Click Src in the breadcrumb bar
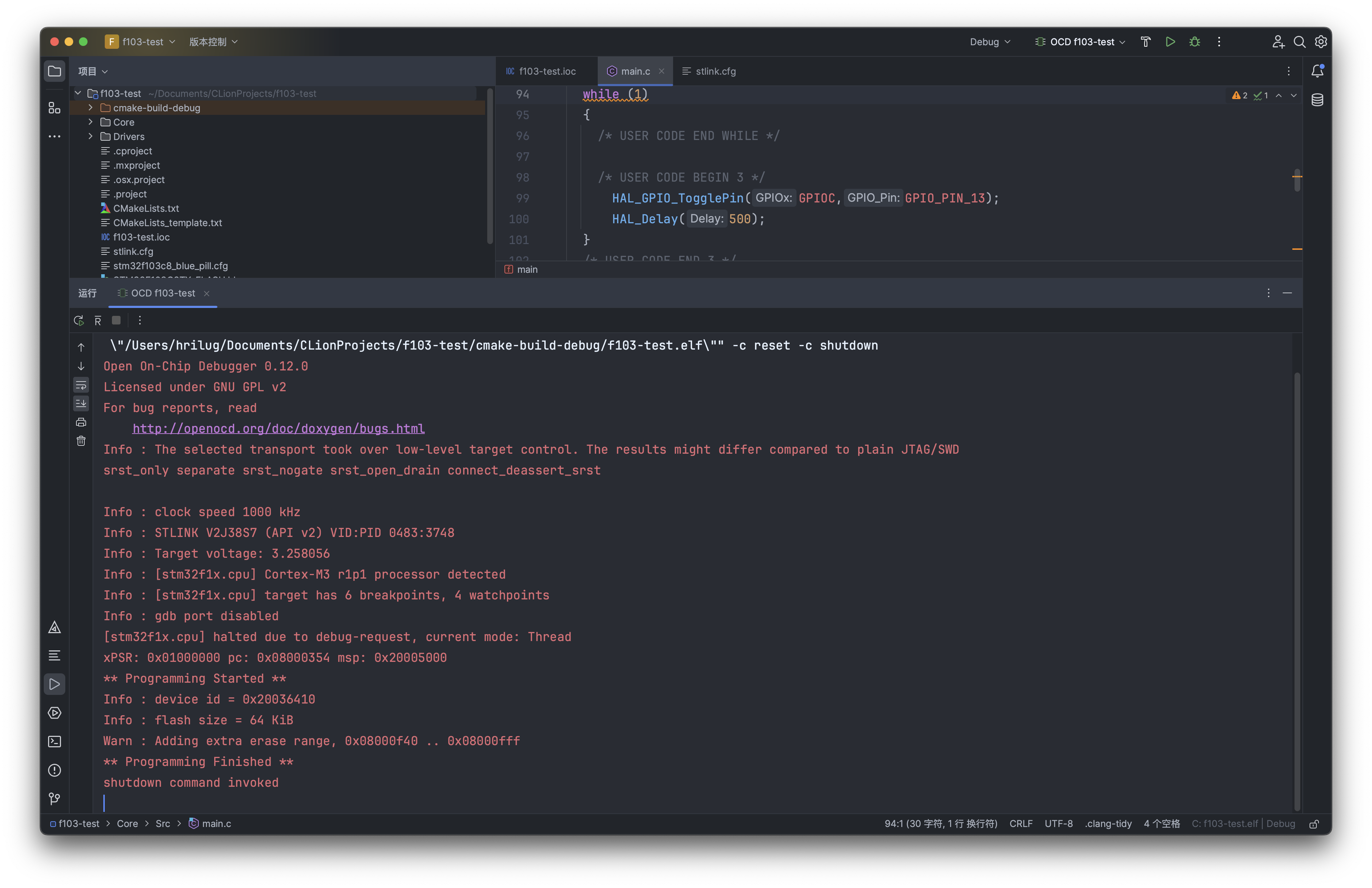 [x=163, y=824]
